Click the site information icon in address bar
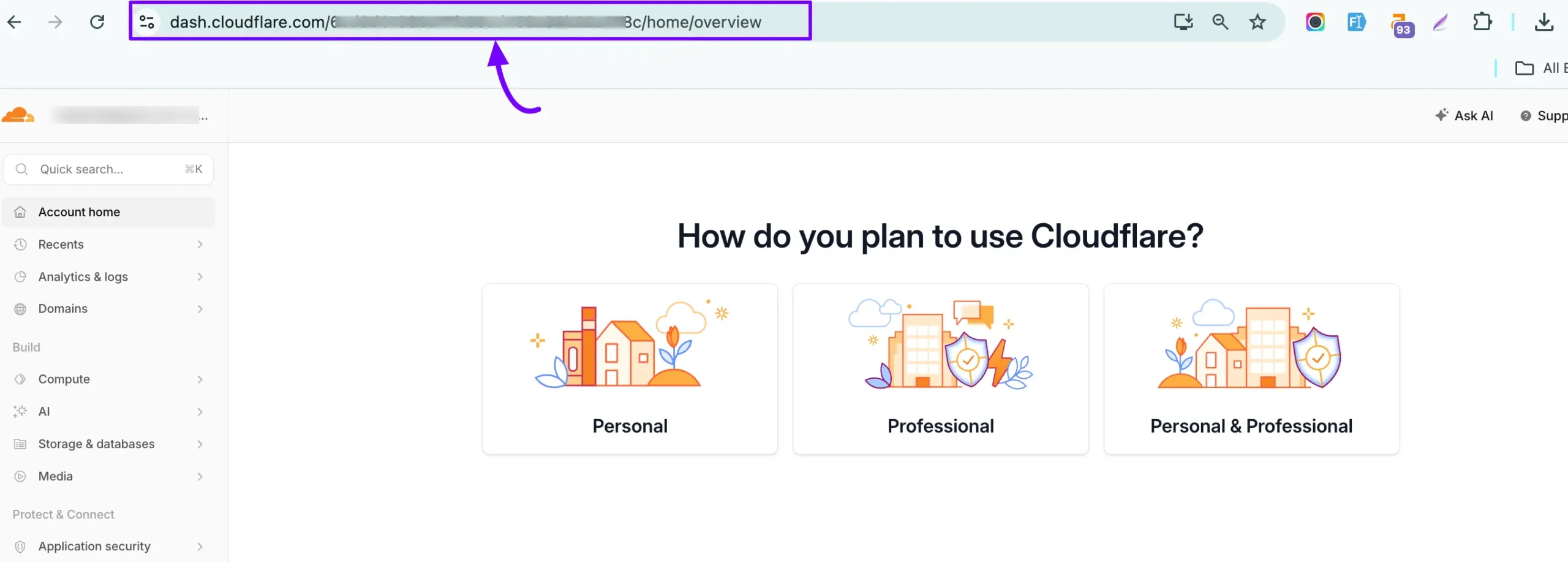Viewport: 1568px width, 562px height. click(147, 22)
